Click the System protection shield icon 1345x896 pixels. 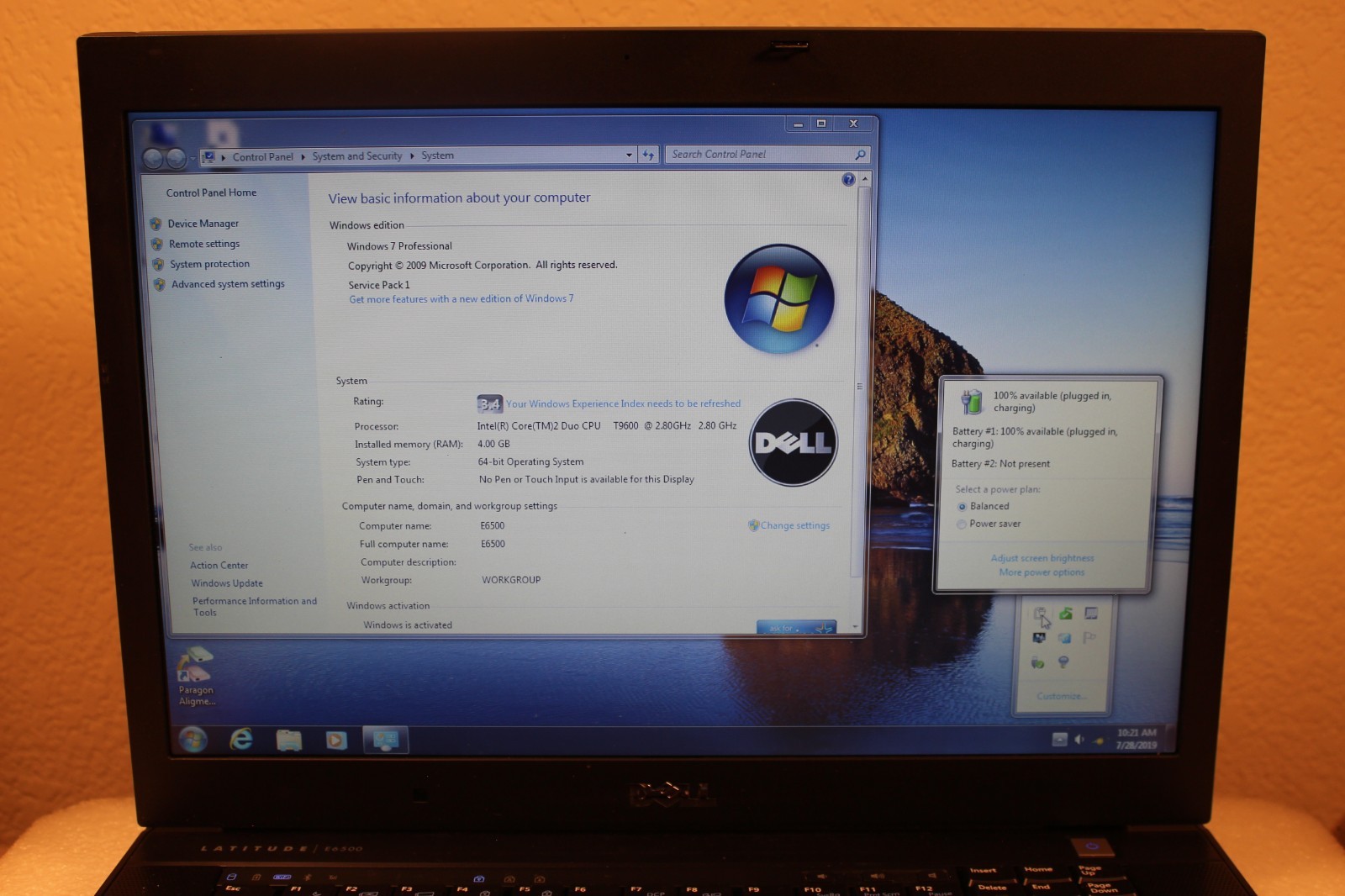[x=158, y=264]
